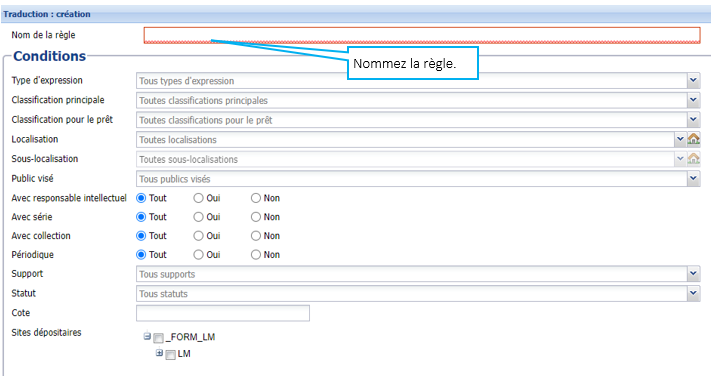The height and width of the screenshot is (376, 716).
Task: Click the Tous supports combo field
Action: [x=411, y=274]
